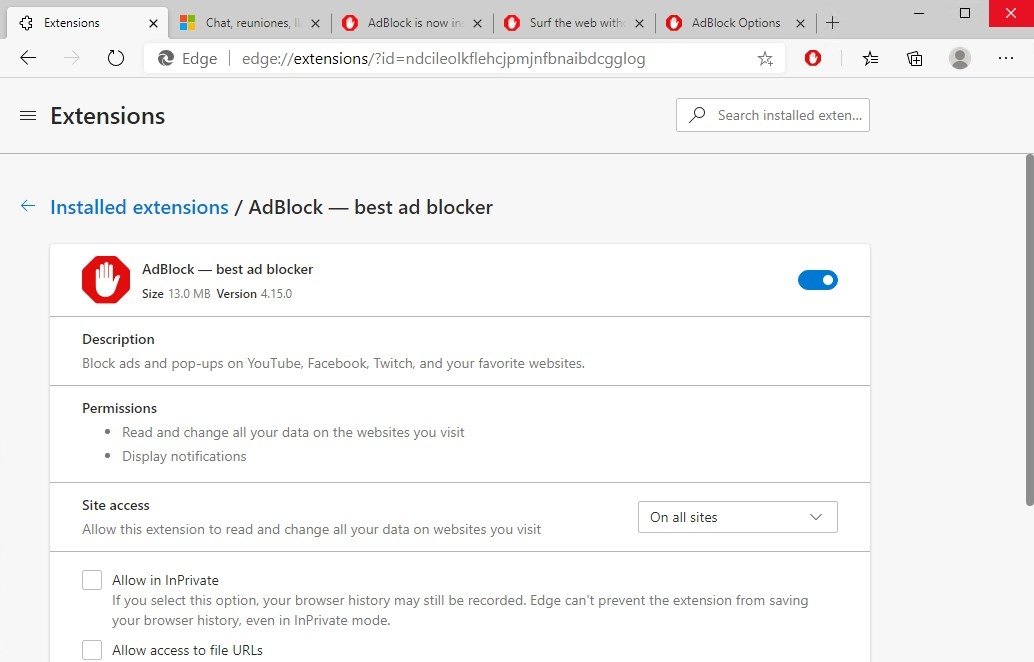Click the AdBlock red hand logo
Image resolution: width=1034 pixels, height=662 pixels.
pyautogui.click(x=106, y=280)
